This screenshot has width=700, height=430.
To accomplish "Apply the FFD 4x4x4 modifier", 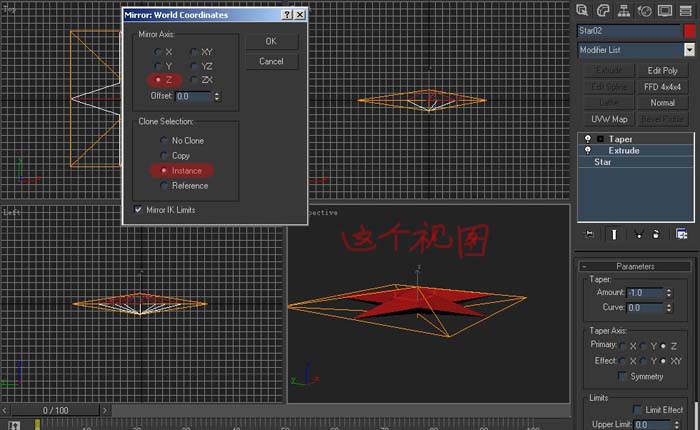I will tap(662, 87).
